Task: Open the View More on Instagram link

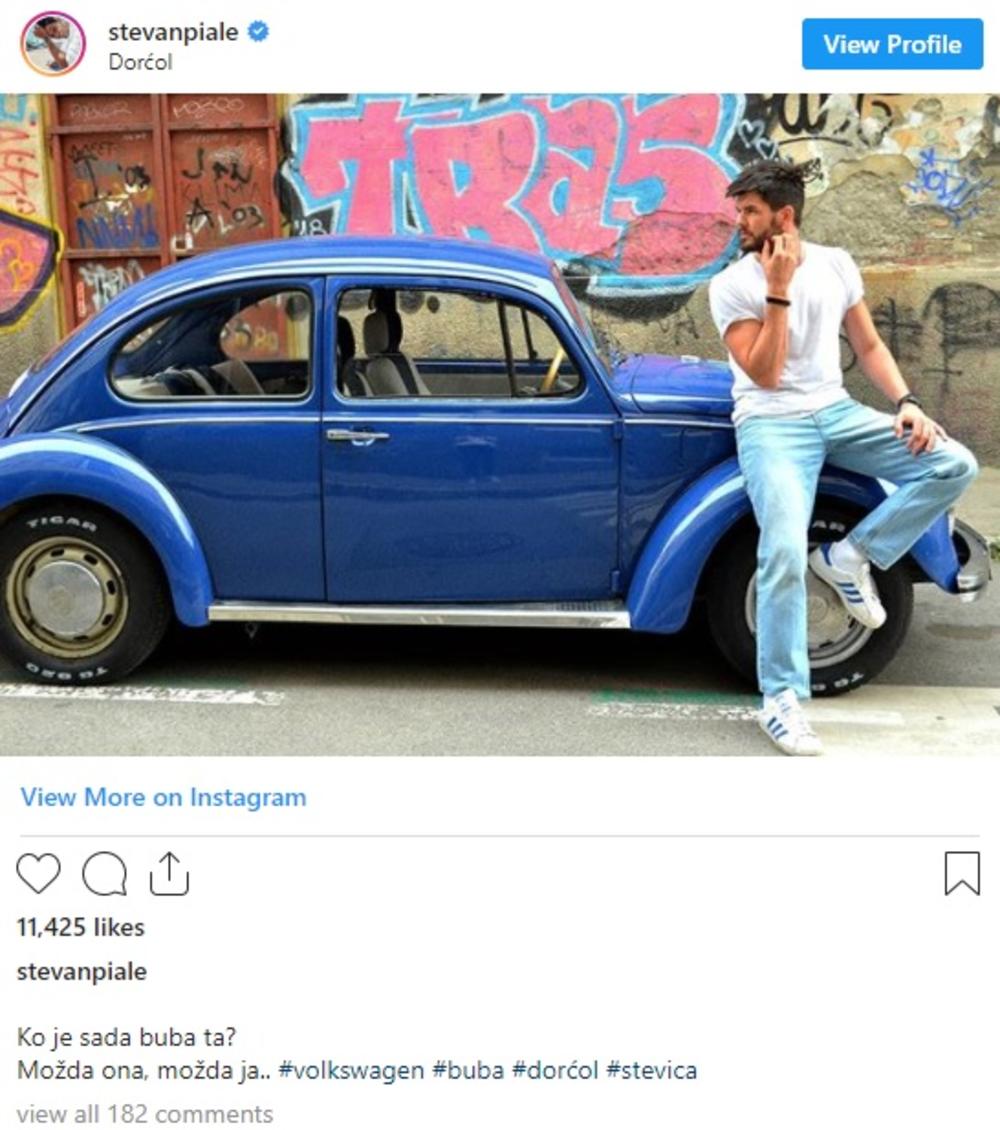Action: point(164,797)
